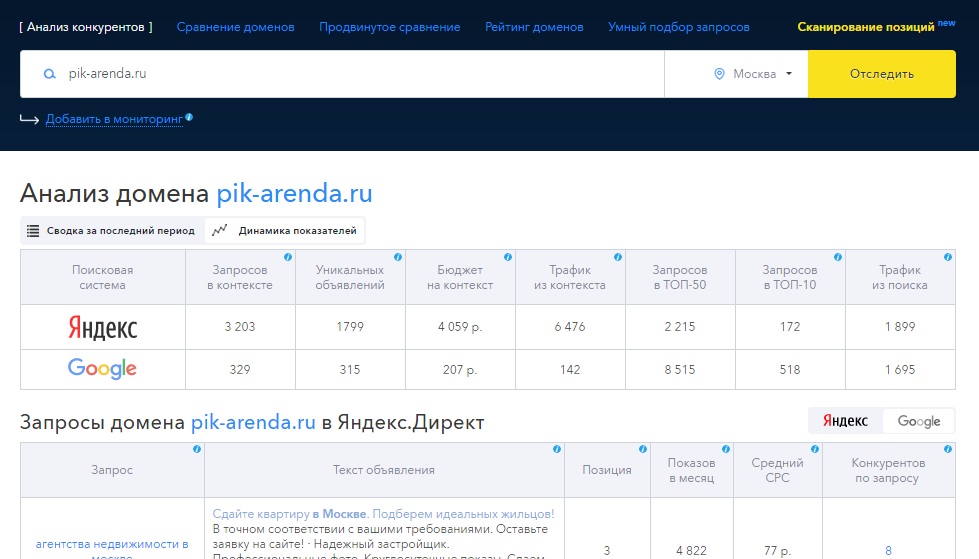The image size is (979, 559).
Task: Open Умный подбор запросов
Action: click(679, 27)
